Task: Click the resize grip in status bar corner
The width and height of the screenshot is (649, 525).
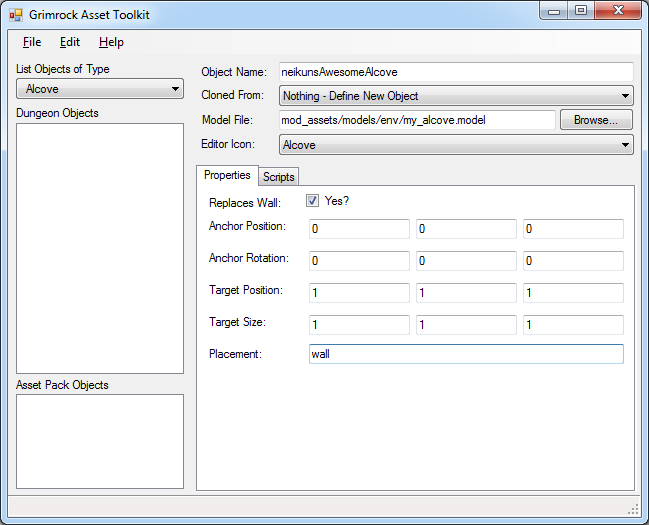Action: (x=633, y=510)
